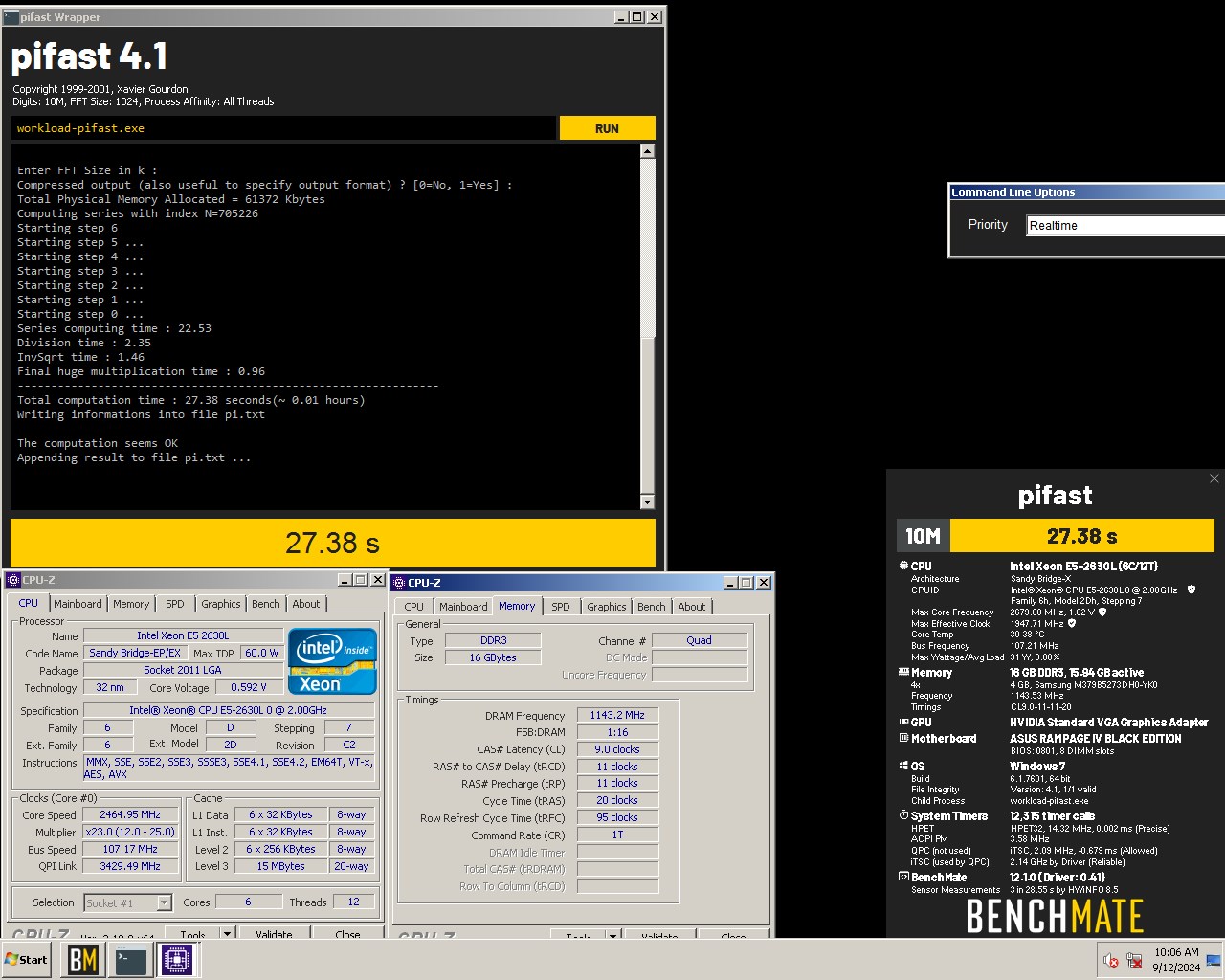Click the Max Effective Clock verified shield
The width and height of the screenshot is (1225, 980).
[x=1072, y=623]
